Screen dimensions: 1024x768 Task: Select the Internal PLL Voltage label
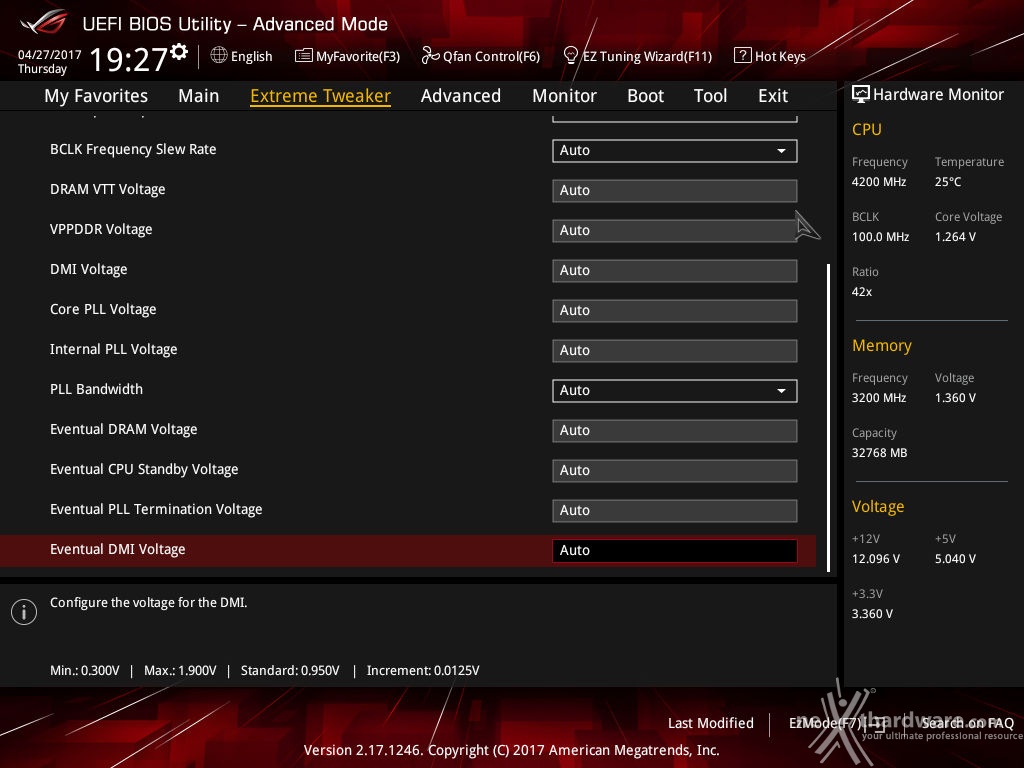(114, 349)
